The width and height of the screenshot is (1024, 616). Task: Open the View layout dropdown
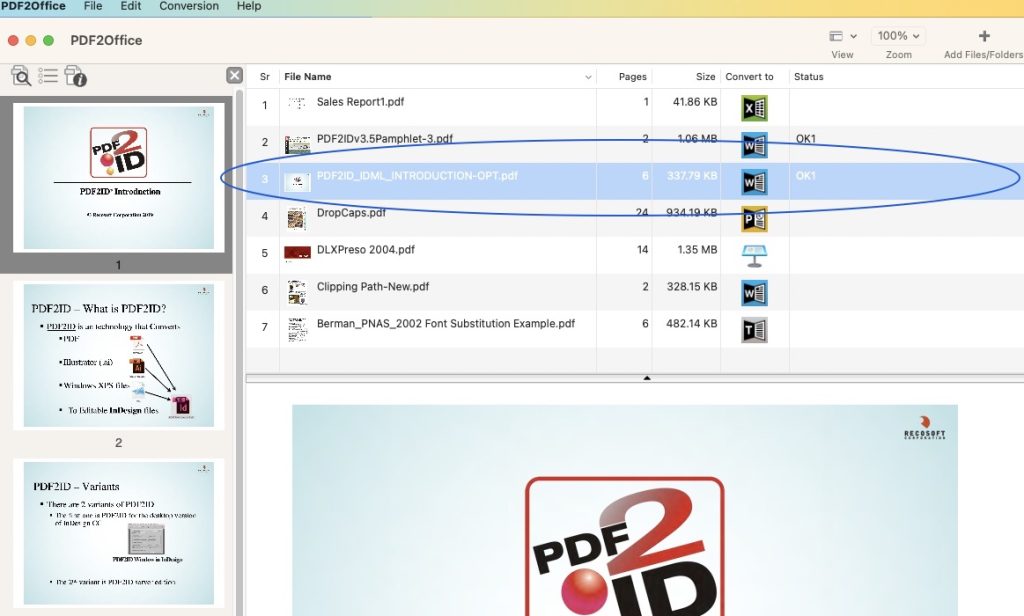[843, 36]
